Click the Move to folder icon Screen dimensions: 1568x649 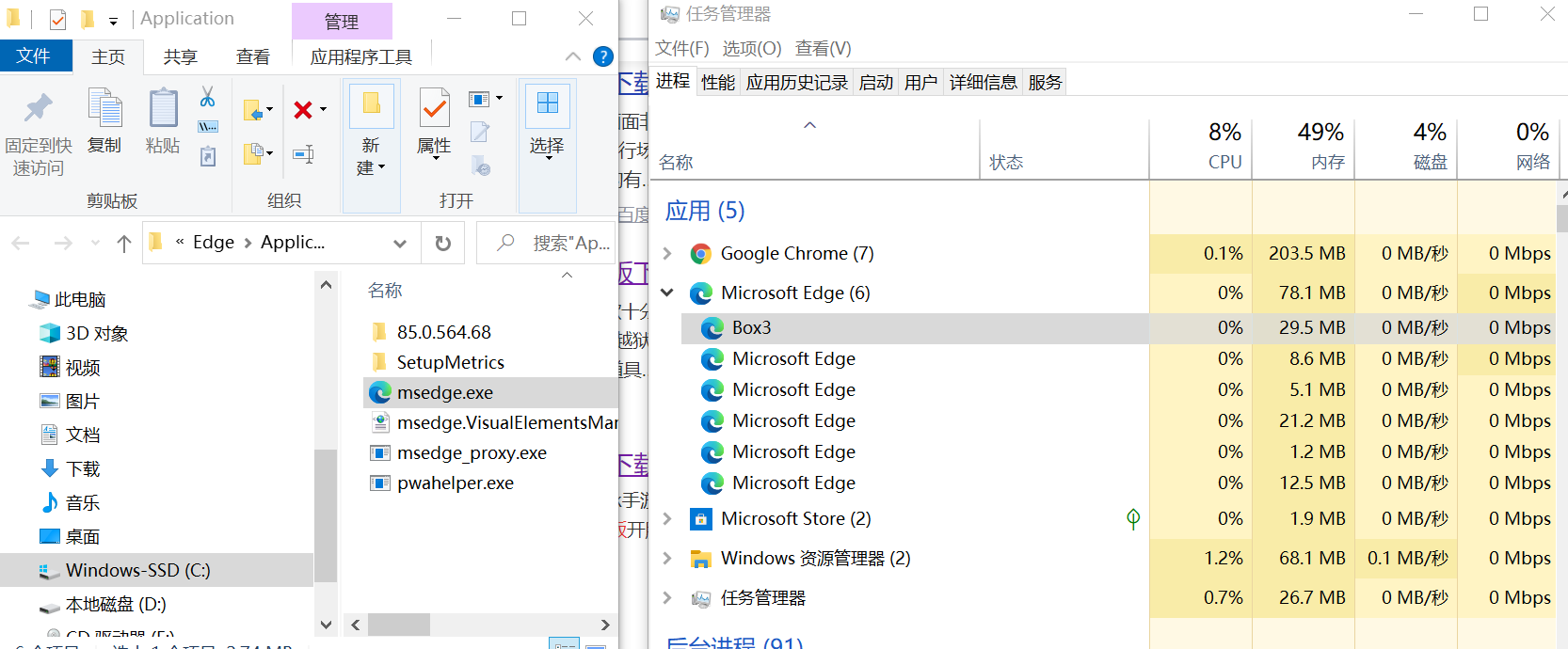tap(253, 110)
